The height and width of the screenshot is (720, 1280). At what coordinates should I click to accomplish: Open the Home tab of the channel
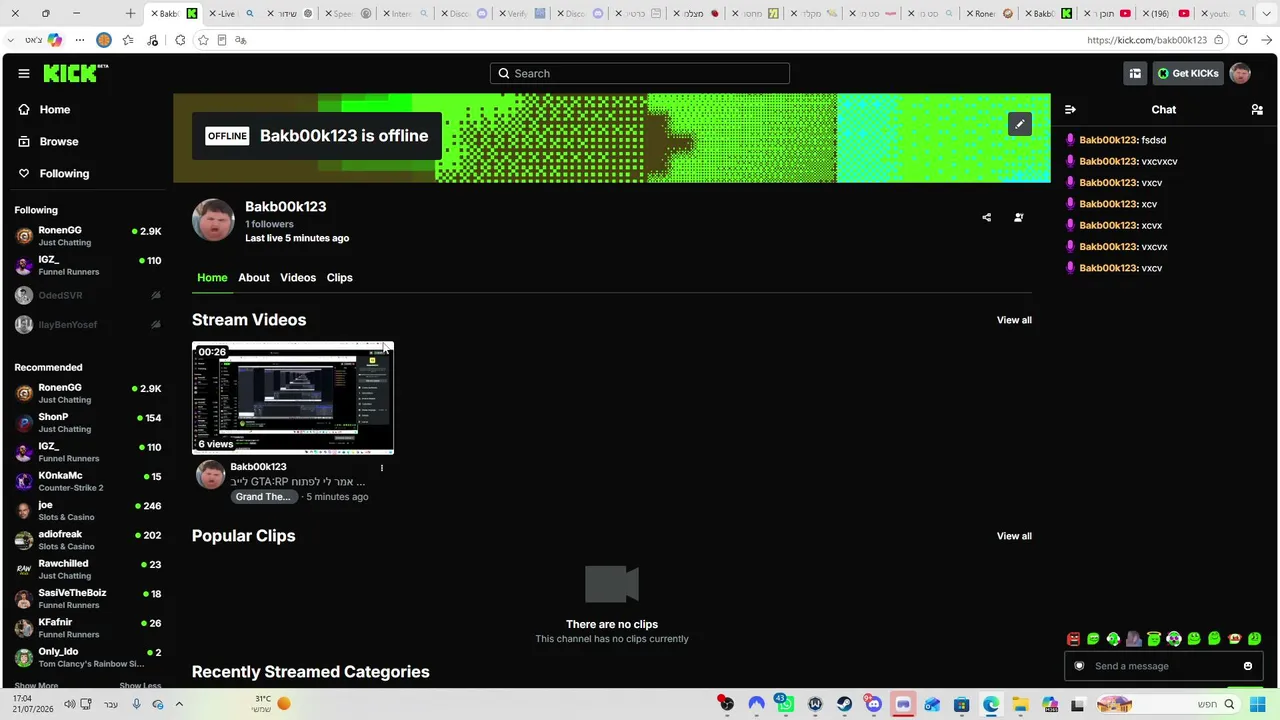(x=212, y=278)
